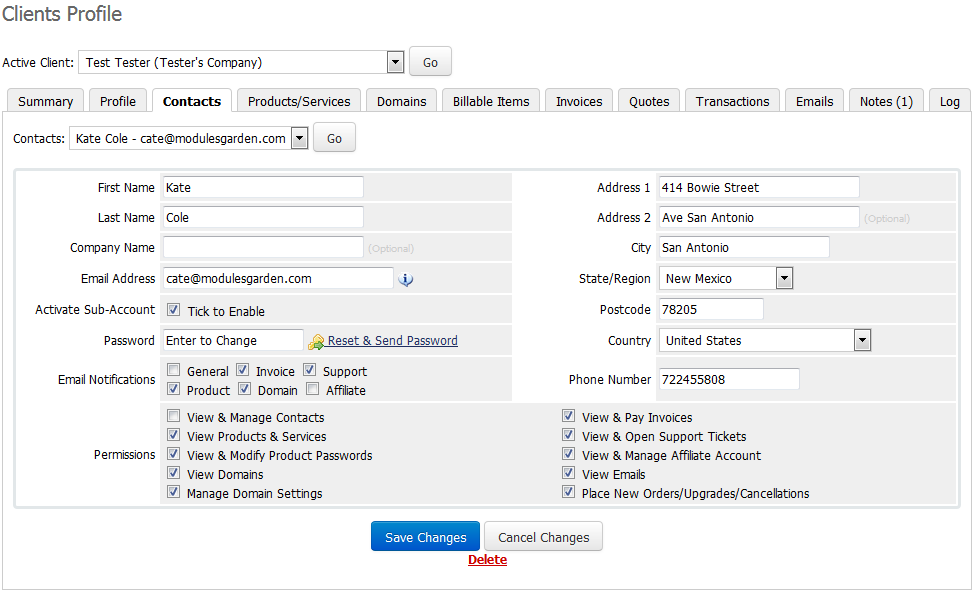Click the red Delete link
The height and width of the screenshot is (592, 974).
pos(488,560)
